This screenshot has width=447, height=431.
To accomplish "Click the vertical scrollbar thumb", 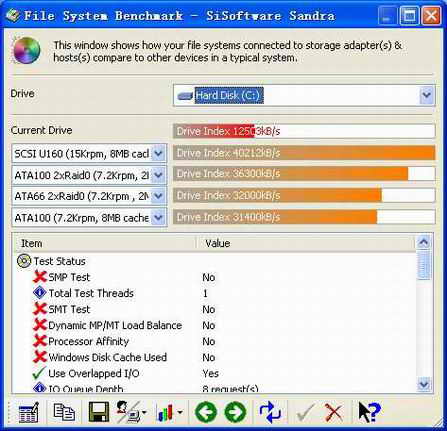I will [424, 265].
